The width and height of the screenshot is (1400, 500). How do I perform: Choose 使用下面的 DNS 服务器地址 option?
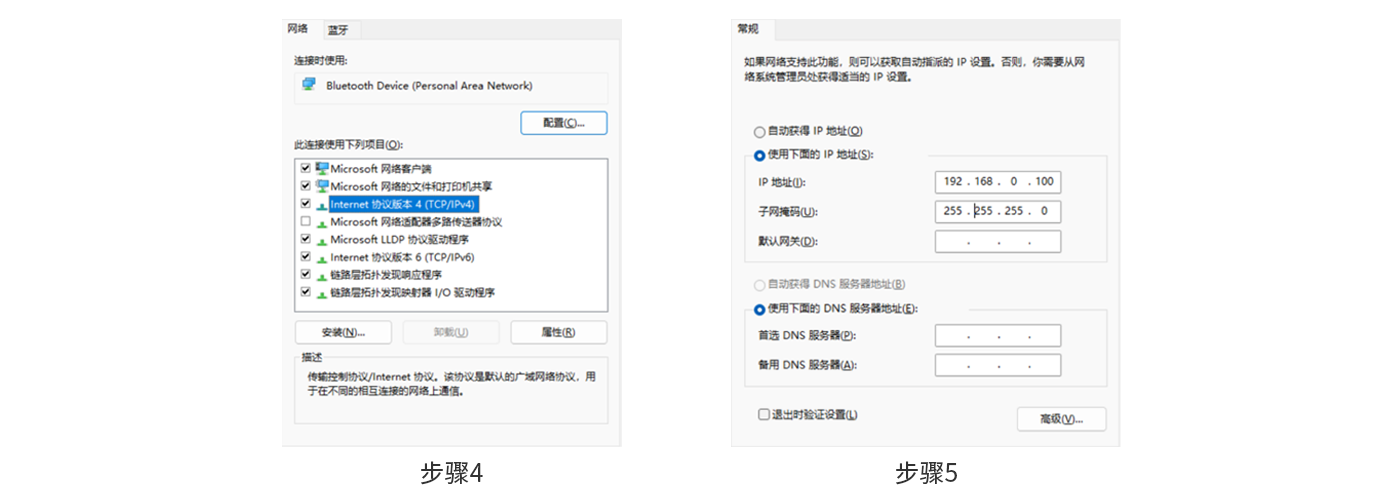click(x=760, y=310)
